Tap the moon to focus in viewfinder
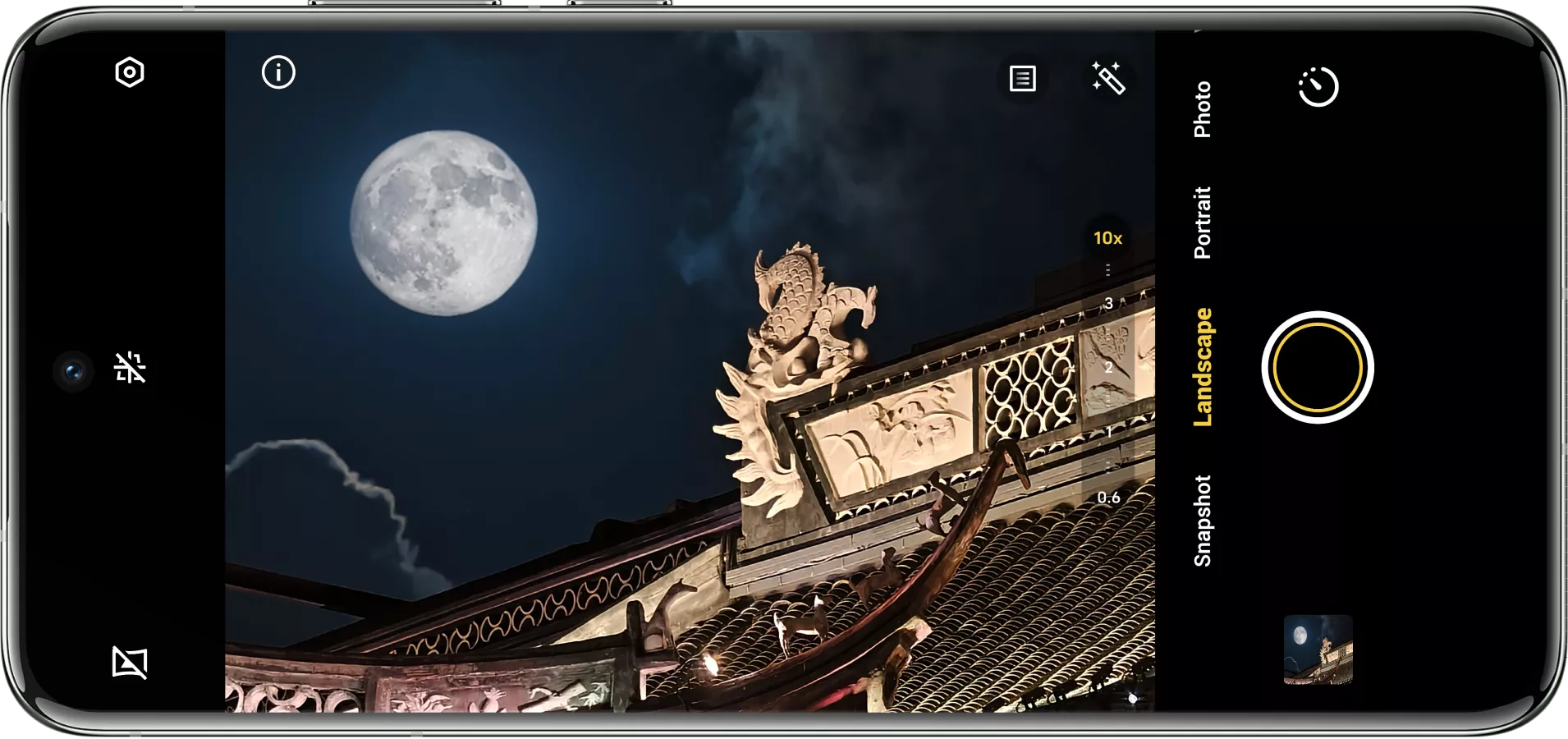 click(444, 223)
